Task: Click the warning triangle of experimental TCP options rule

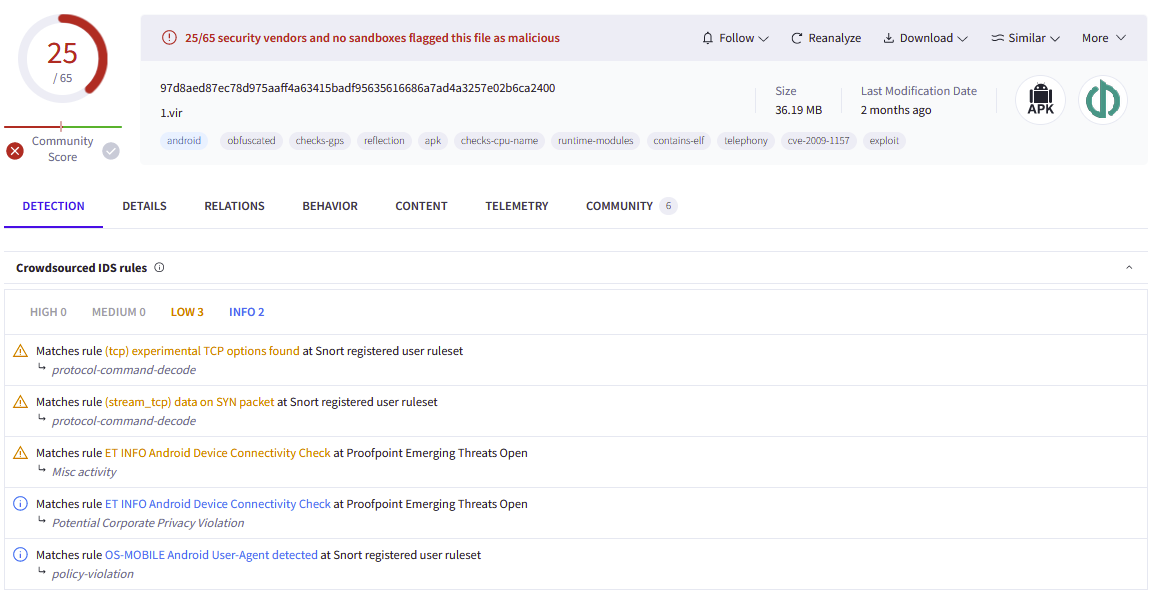Action: coord(21,351)
